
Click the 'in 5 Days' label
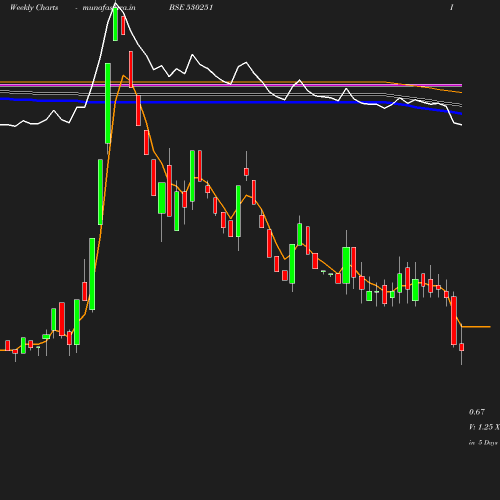click(x=483, y=443)
